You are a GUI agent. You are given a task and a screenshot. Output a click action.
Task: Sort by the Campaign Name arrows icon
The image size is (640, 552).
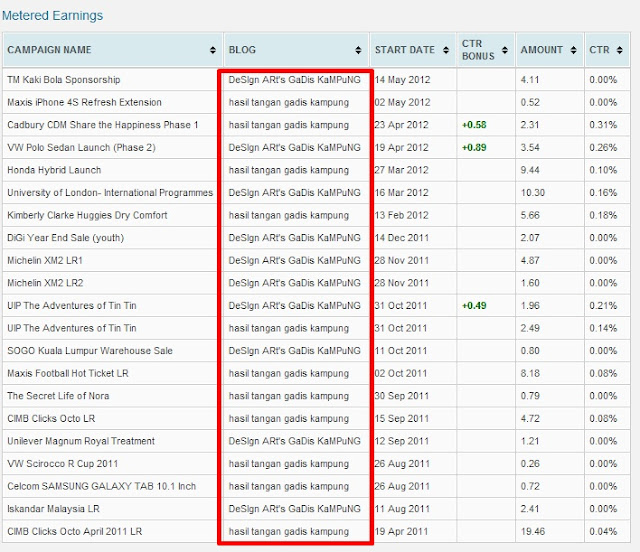tap(213, 50)
